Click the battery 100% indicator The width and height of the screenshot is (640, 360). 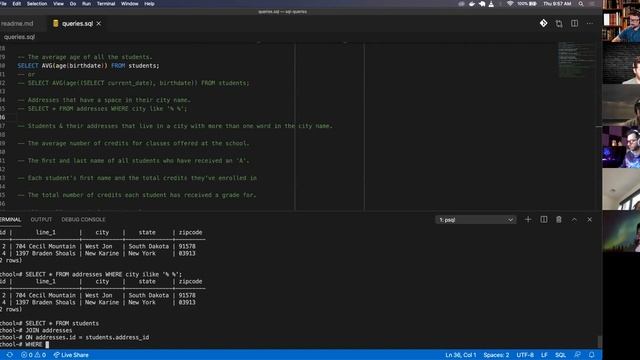[x=527, y=4]
